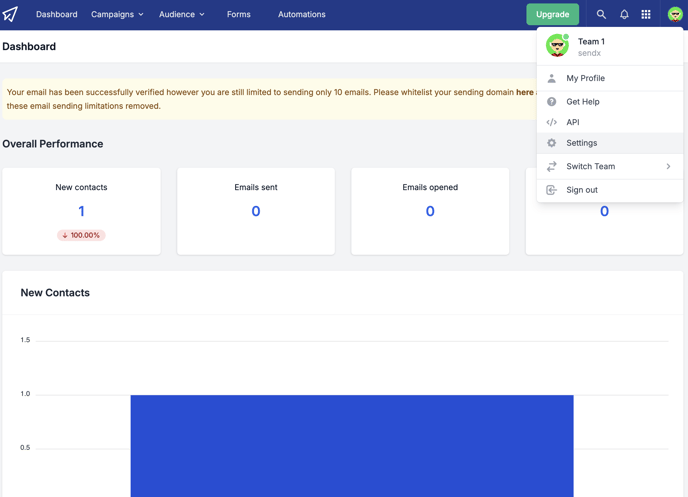The width and height of the screenshot is (688, 497).
Task: Click the New contacts value 1
Action: (x=81, y=211)
